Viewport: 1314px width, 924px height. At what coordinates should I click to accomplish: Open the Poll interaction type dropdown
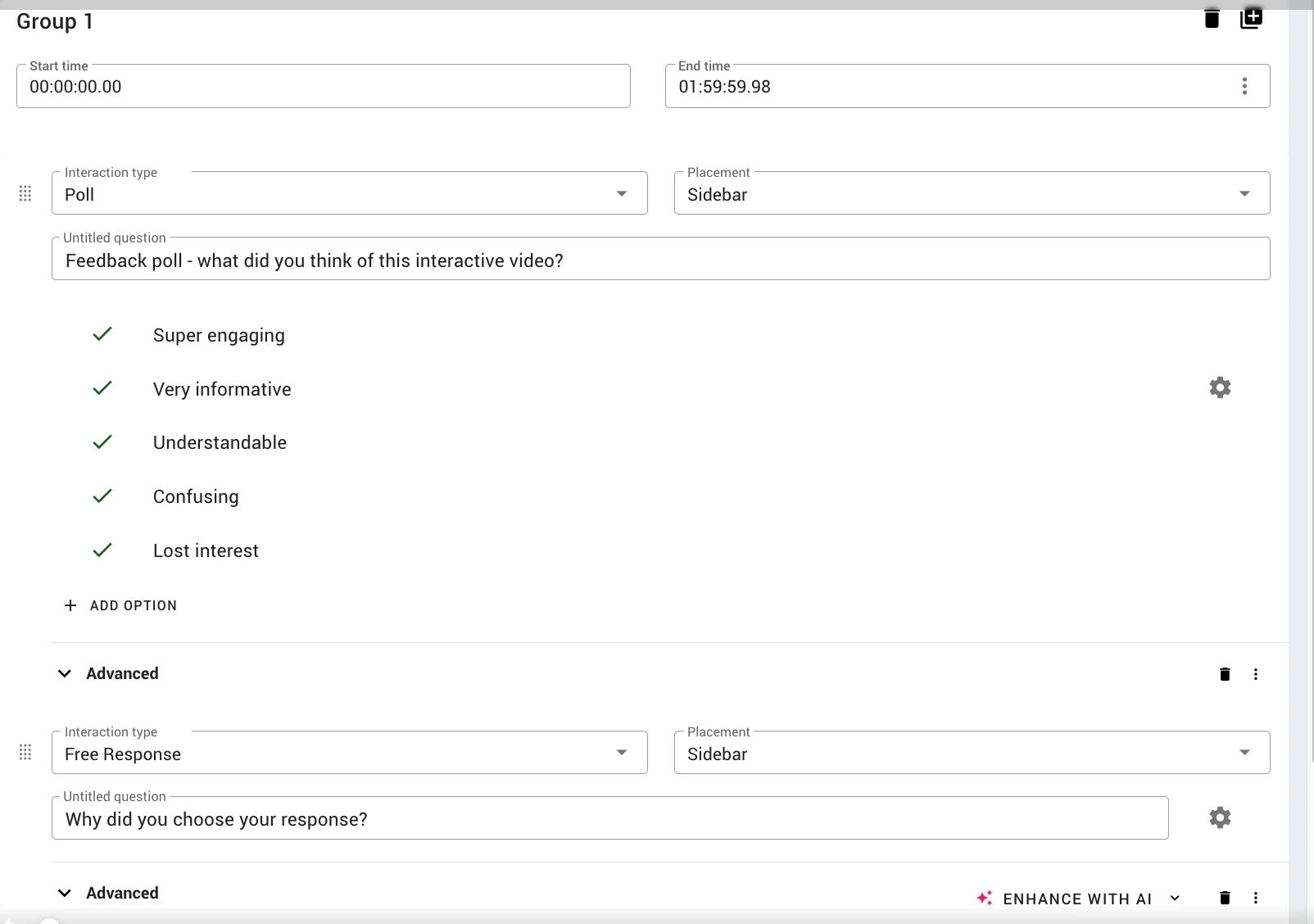click(x=350, y=193)
